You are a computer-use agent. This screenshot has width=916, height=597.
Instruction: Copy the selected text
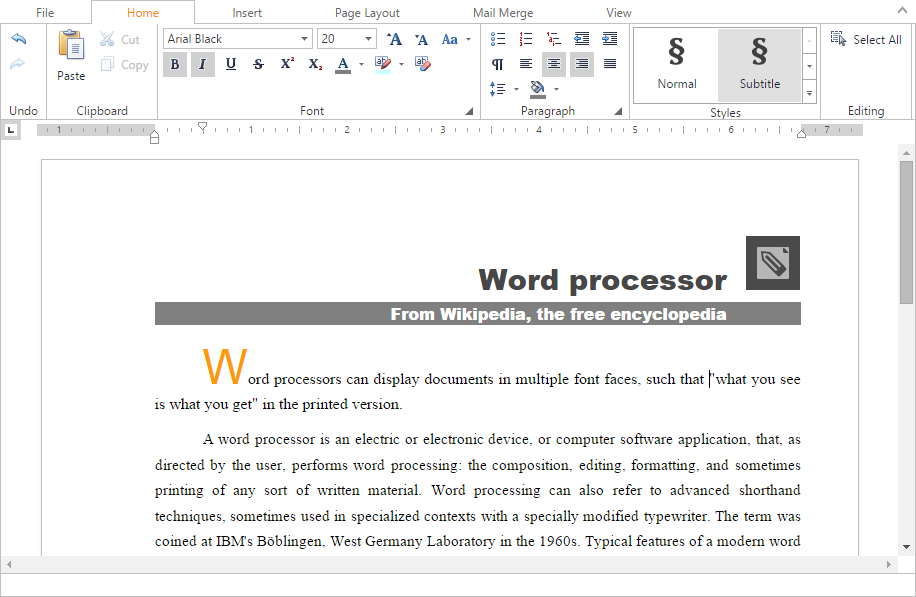click(124, 64)
